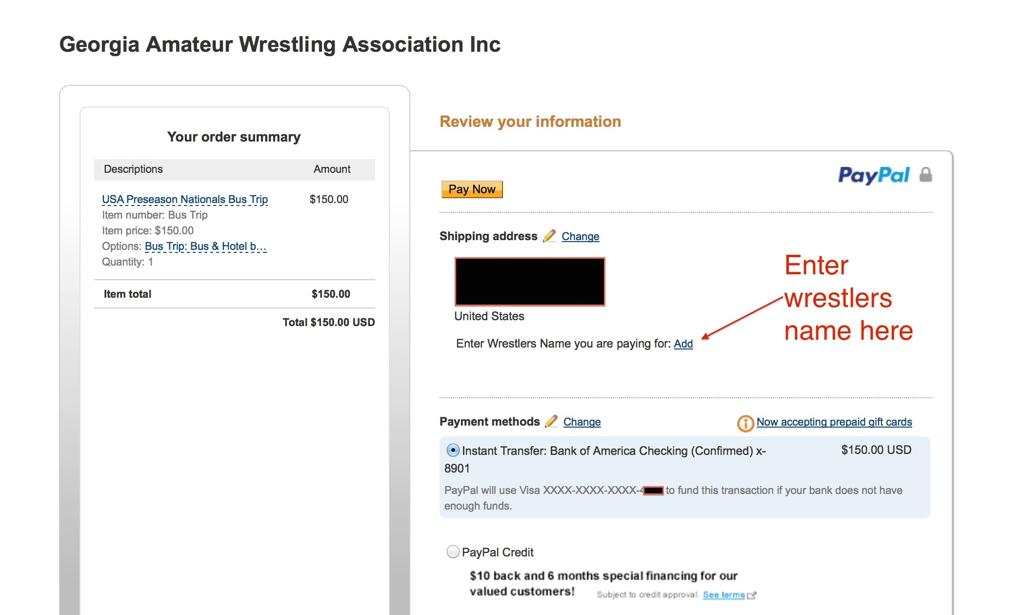Screen dimensions: 1024x615
Task: Click the PayPal logo
Action: (x=873, y=173)
